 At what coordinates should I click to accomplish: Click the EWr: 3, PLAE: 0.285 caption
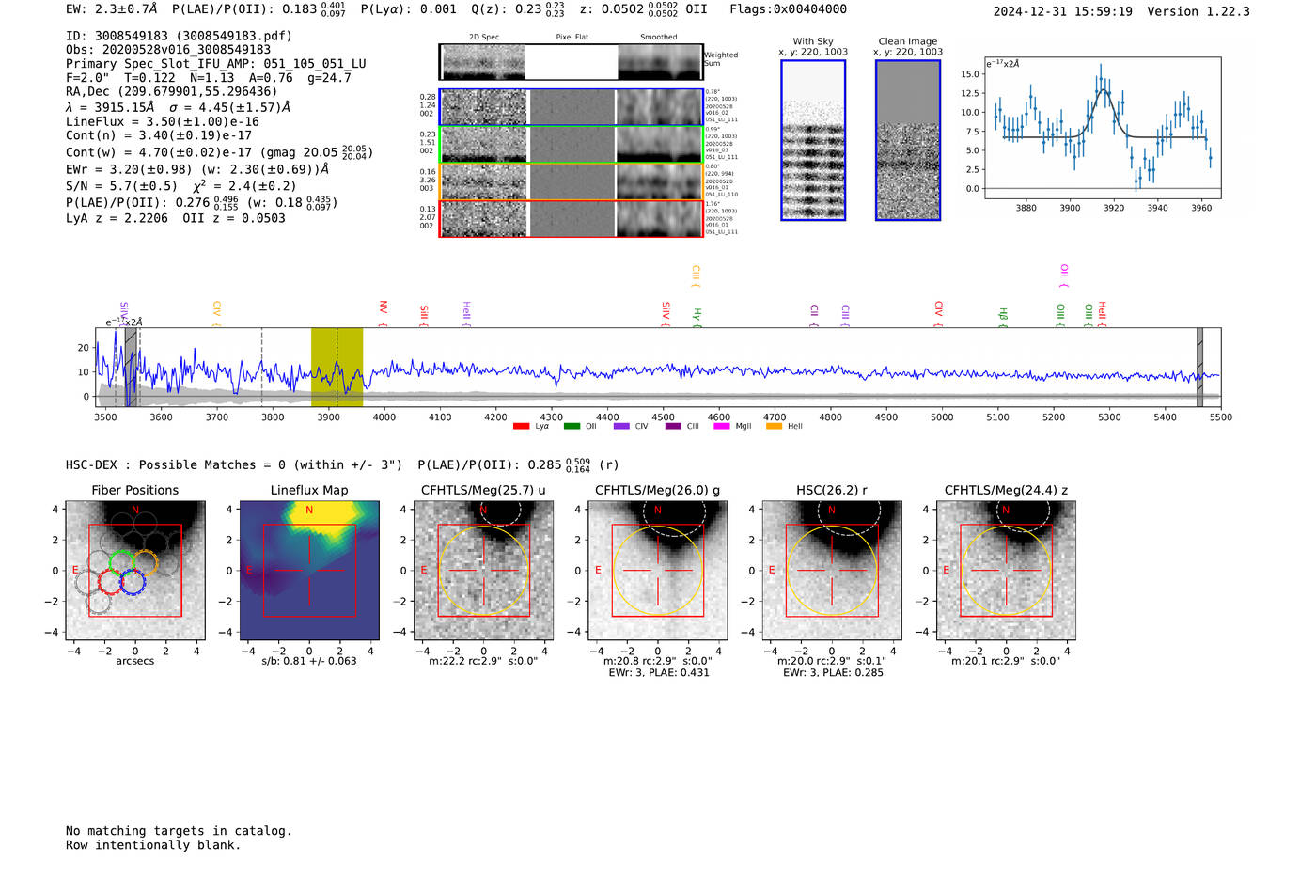[x=833, y=672]
